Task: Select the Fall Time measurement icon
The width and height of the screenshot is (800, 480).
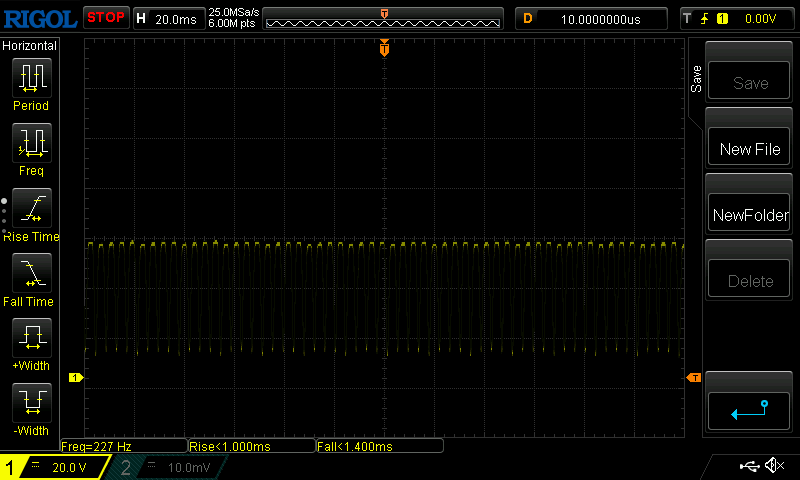Action: click(32, 273)
